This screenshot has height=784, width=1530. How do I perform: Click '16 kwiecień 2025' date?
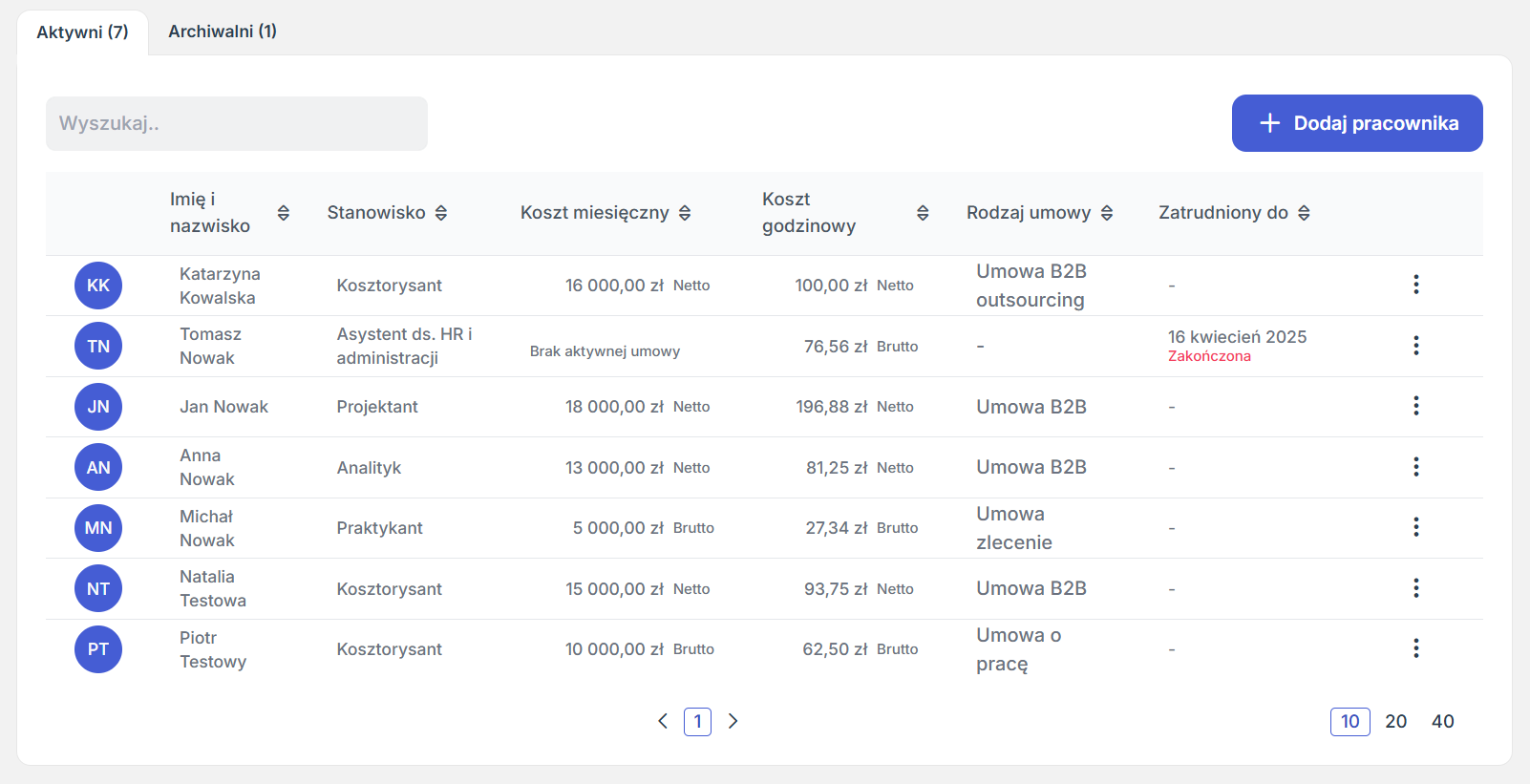click(1237, 337)
